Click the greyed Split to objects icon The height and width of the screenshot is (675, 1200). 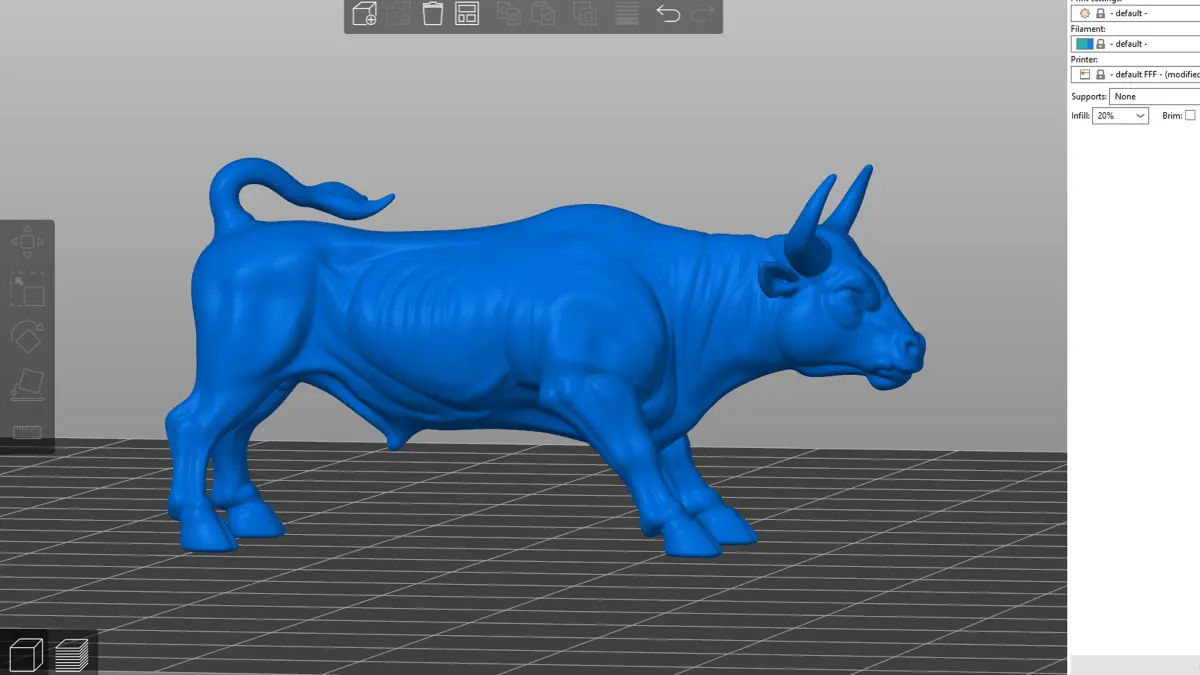point(585,14)
